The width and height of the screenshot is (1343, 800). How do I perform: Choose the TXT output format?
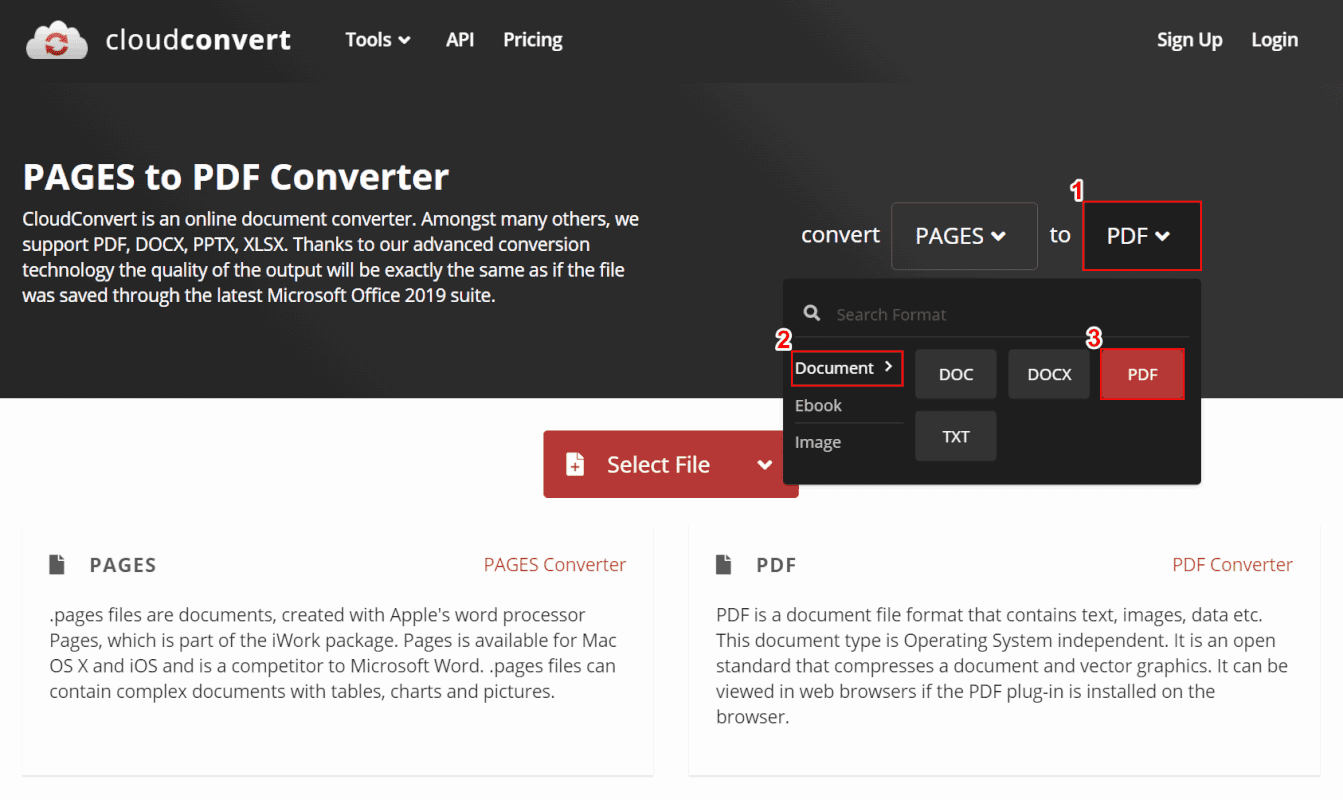pos(956,436)
